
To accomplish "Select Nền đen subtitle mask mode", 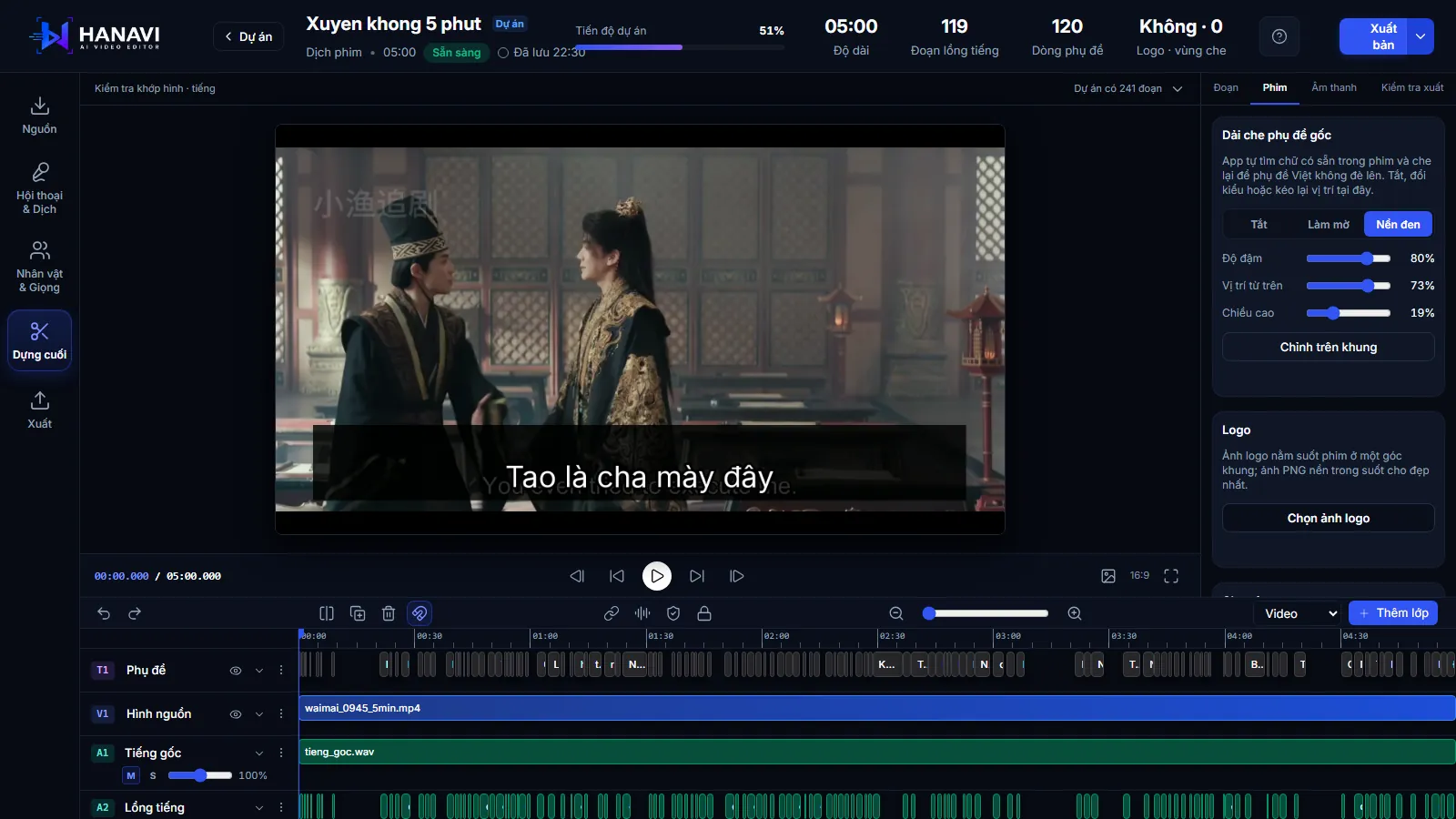I will [x=1398, y=224].
